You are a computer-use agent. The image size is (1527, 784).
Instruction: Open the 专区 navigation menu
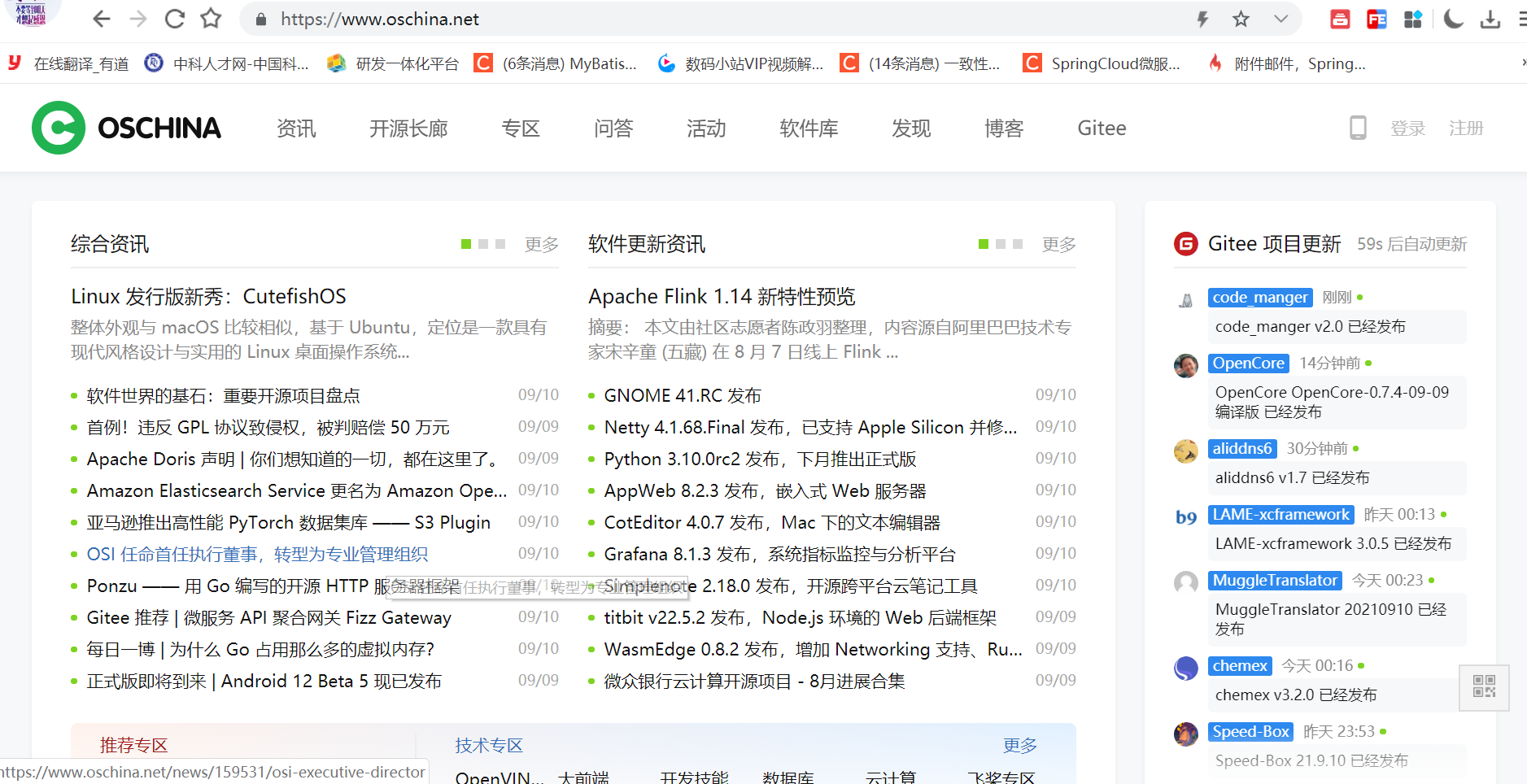coord(521,128)
